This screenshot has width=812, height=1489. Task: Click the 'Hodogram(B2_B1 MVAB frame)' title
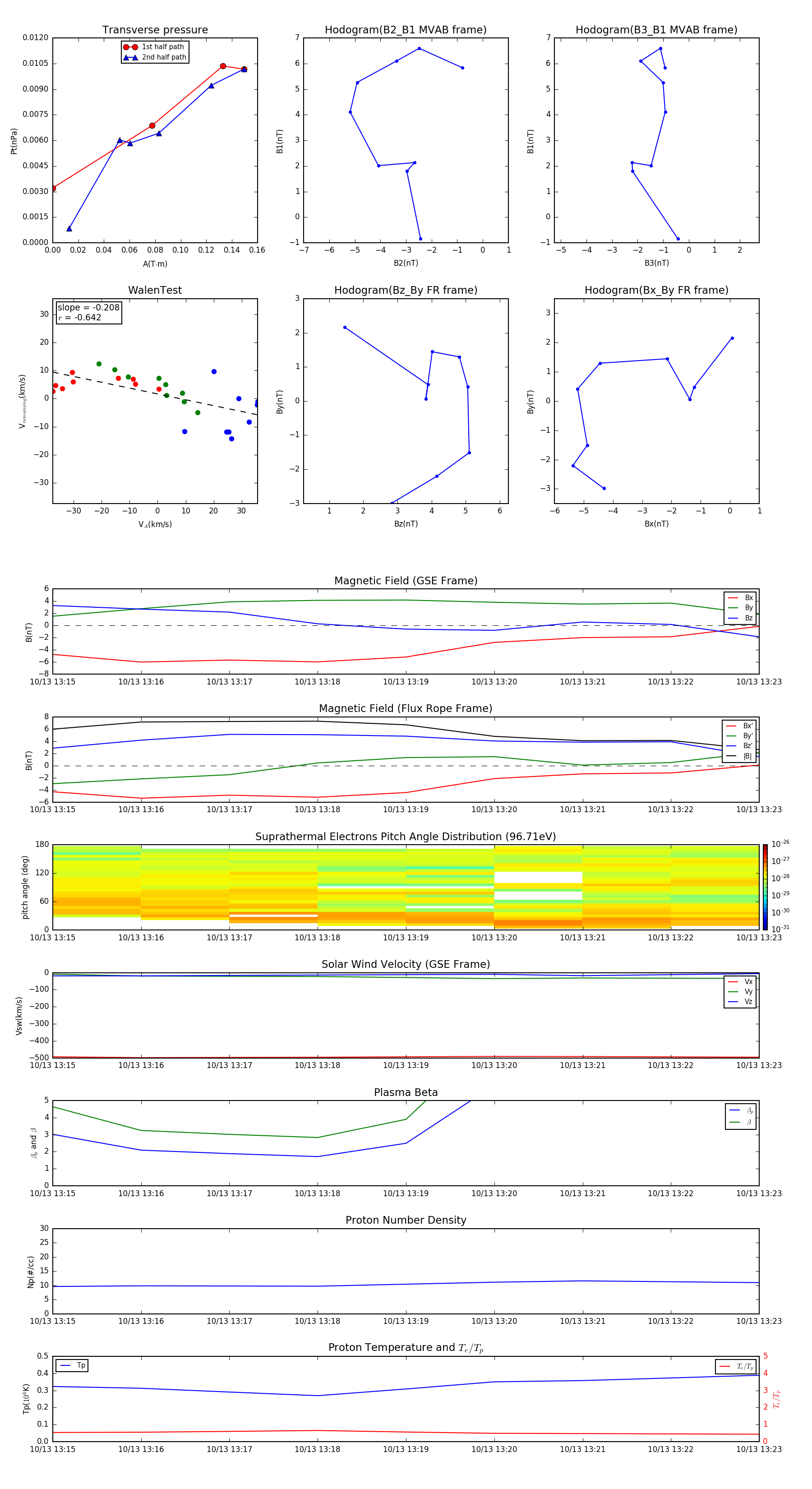(x=406, y=30)
